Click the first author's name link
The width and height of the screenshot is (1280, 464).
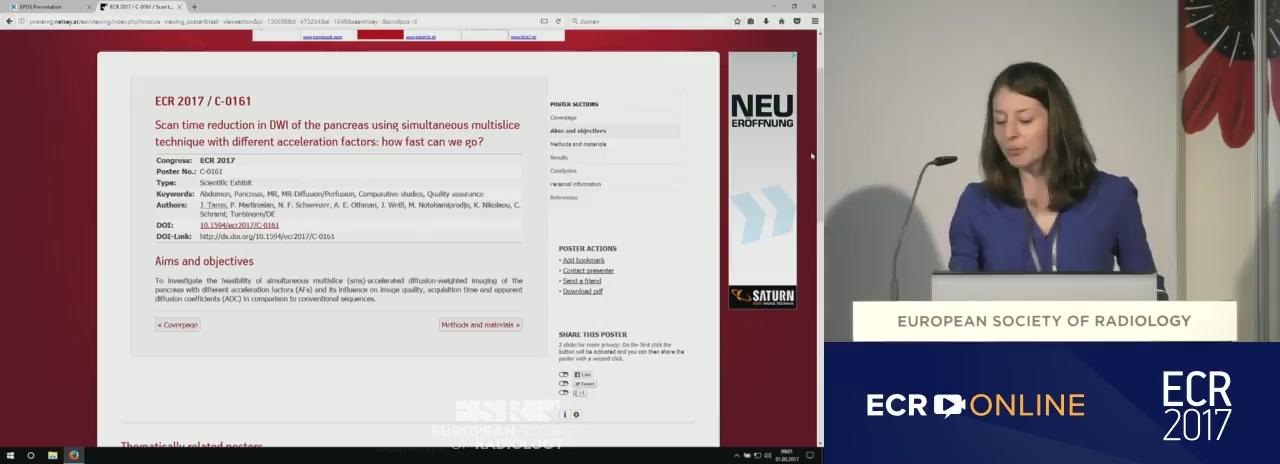213,205
